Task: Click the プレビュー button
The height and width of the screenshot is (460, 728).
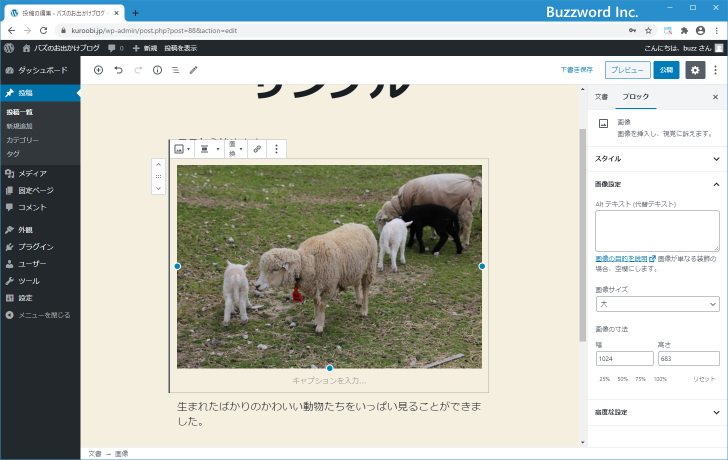Action: 626,70
